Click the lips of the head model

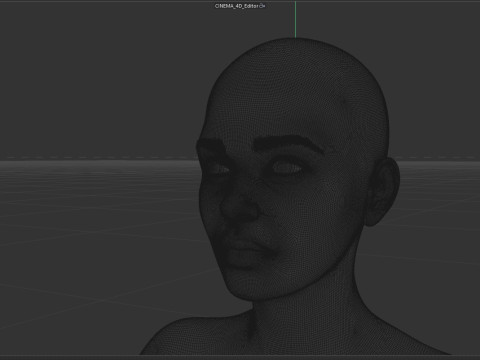point(252,253)
